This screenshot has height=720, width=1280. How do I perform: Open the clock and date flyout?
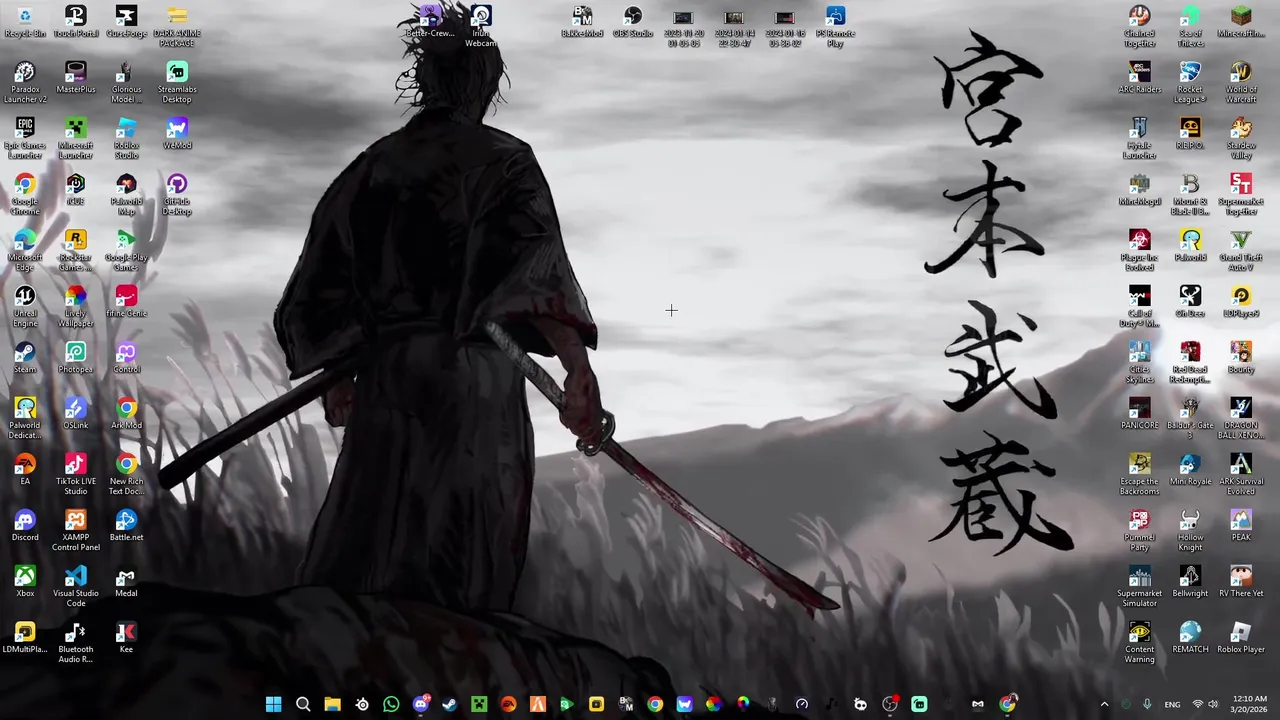1249,704
